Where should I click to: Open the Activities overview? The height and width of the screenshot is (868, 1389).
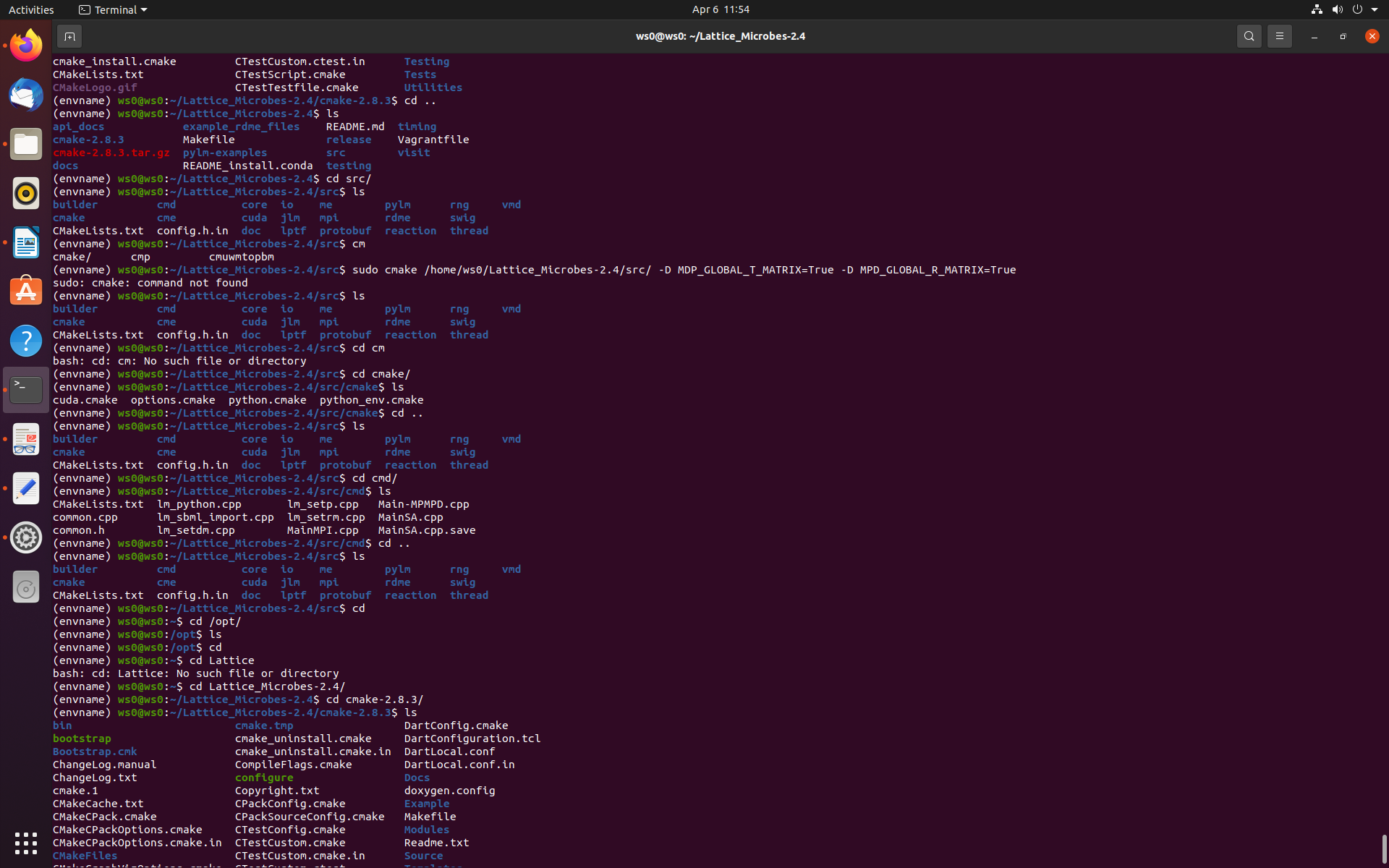click(x=31, y=9)
